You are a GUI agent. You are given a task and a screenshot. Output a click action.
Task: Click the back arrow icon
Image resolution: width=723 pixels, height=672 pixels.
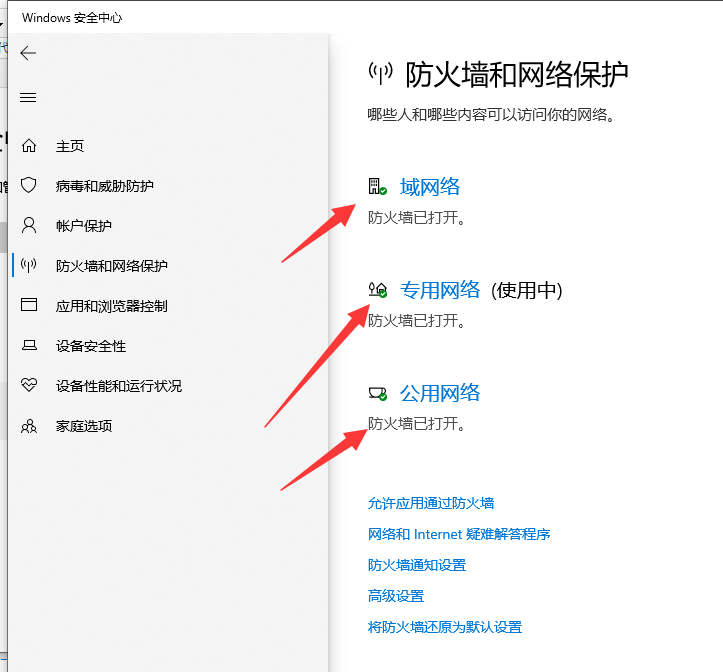pos(28,54)
